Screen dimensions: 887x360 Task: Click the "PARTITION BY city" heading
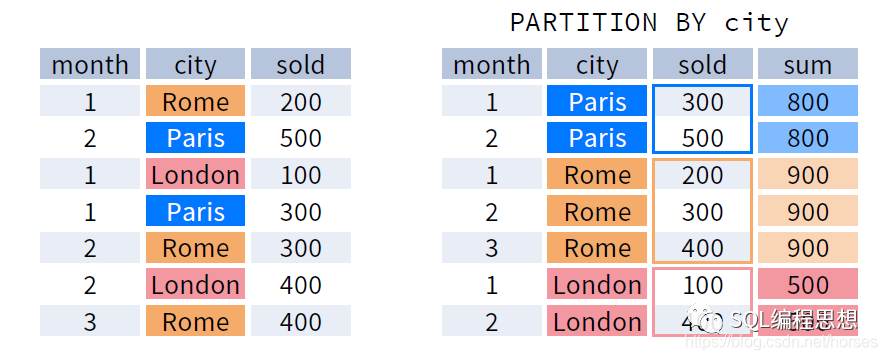pyautogui.click(x=649, y=23)
